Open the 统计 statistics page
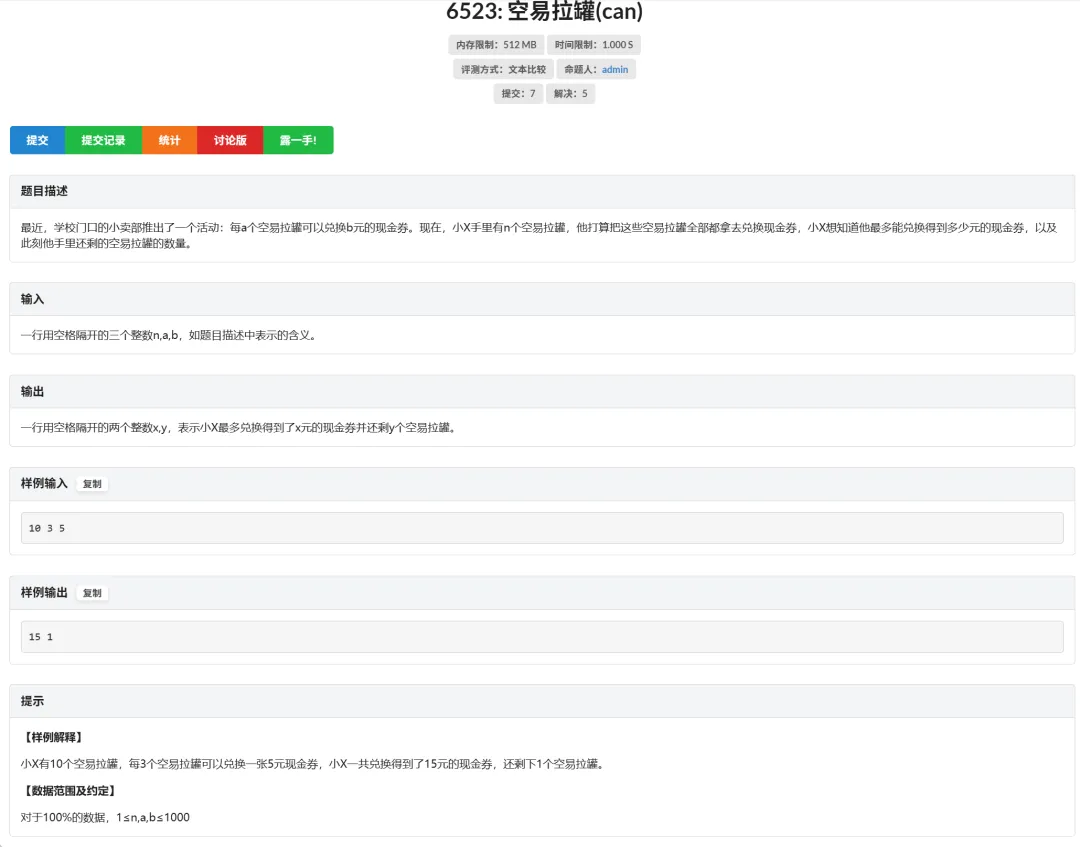Image resolution: width=1080 pixels, height=847 pixels. pyautogui.click(x=168, y=140)
